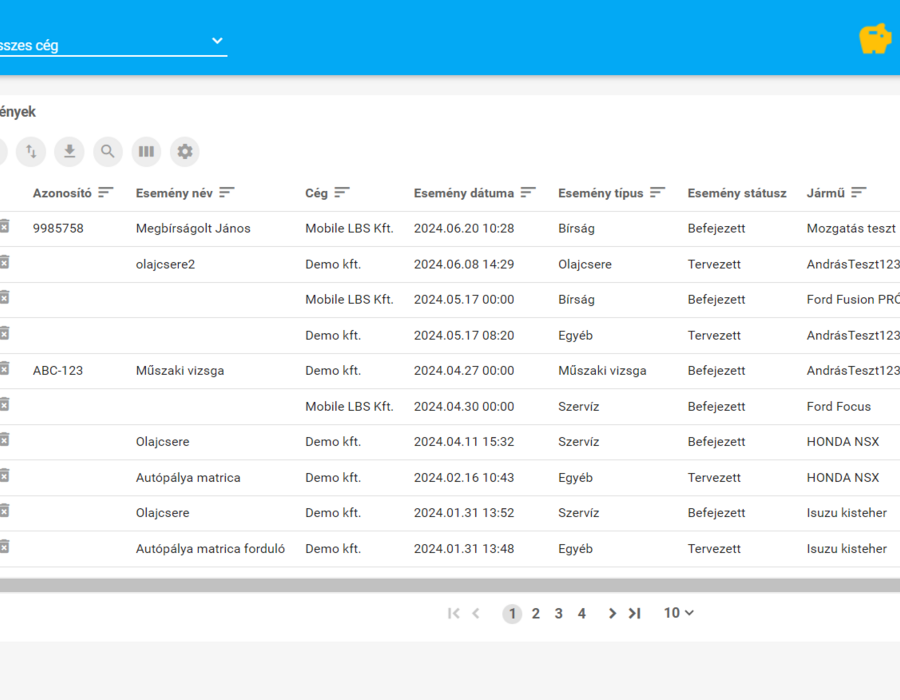Delete the Autópálya matrica forduló row
The image size is (900, 700).
[4, 547]
